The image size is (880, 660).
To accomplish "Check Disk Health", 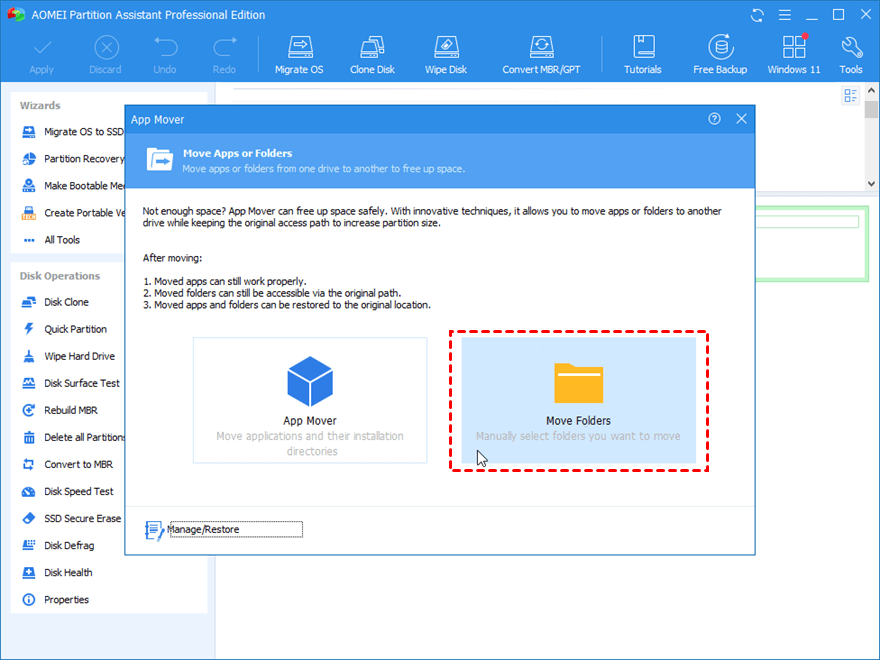I will tap(57, 572).
